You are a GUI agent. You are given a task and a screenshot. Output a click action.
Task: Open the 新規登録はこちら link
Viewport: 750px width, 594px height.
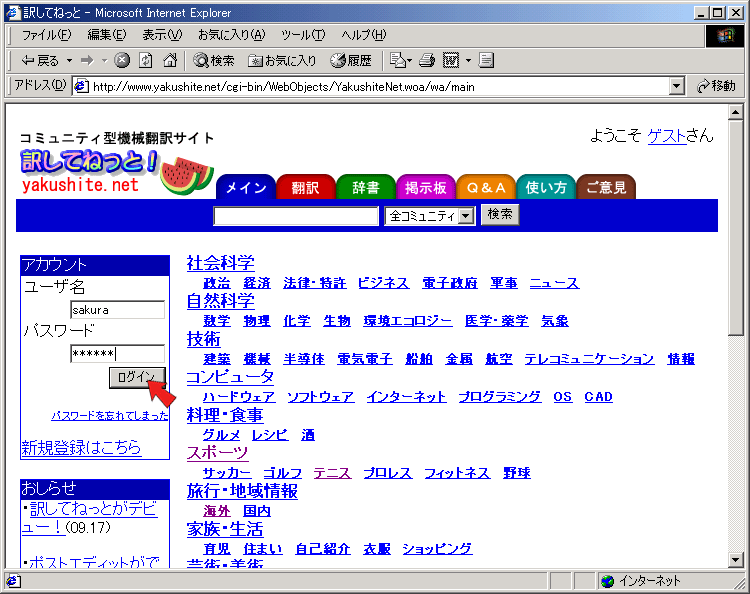point(81,447)
